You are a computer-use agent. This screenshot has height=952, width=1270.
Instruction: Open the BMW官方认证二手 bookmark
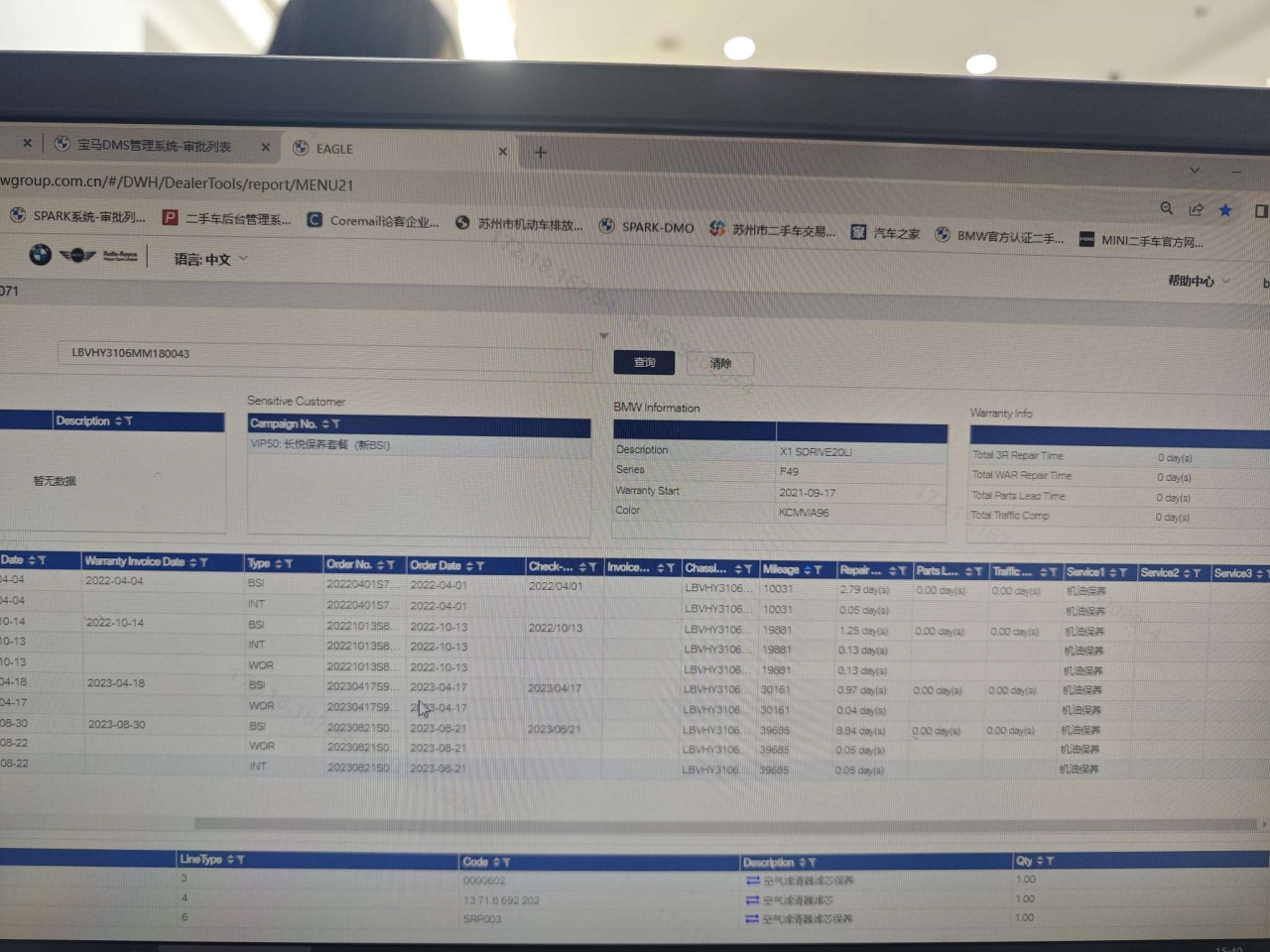pos(999,236)
